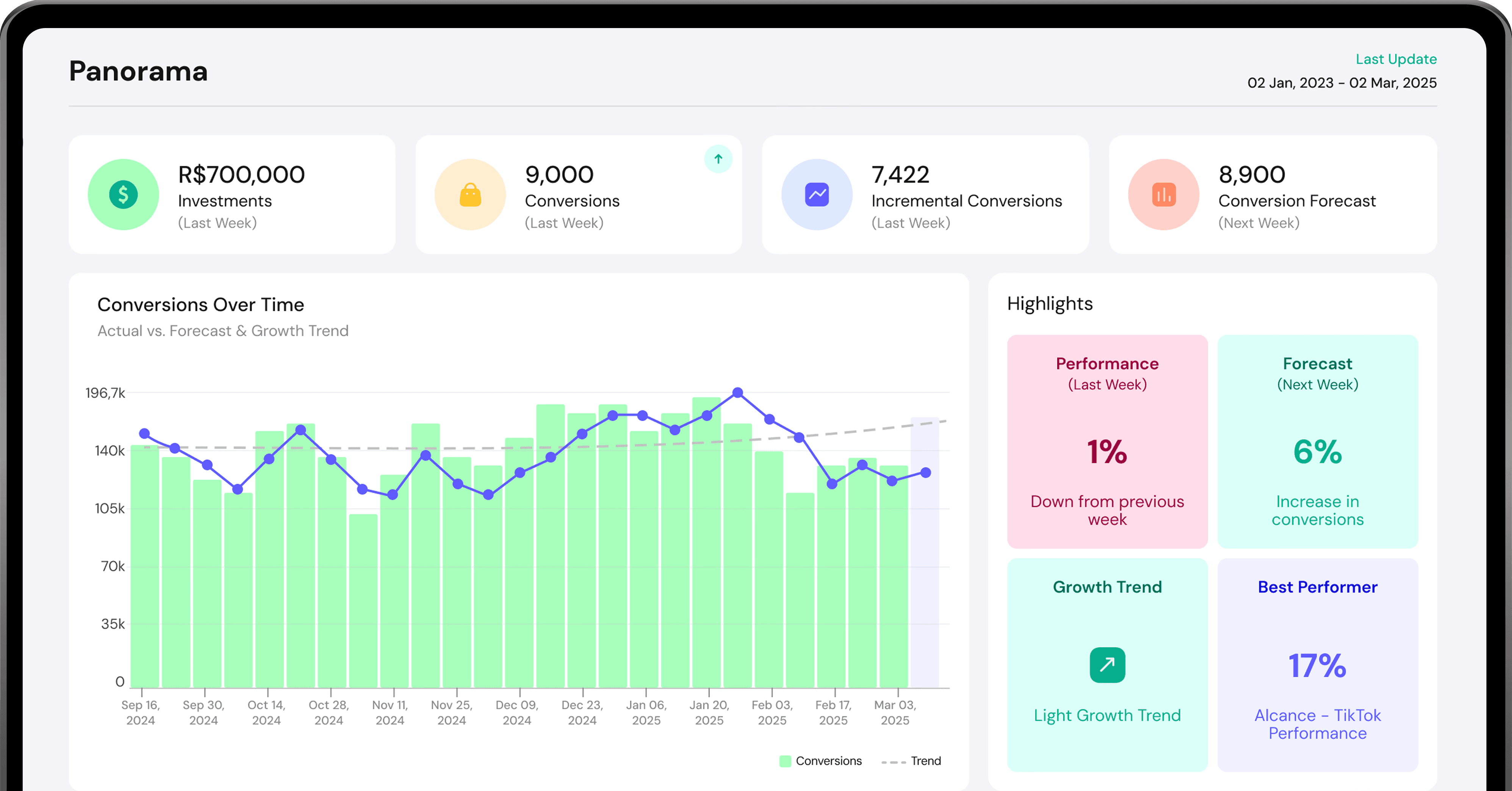The image size is (1512, 791).
Task: Click the orange bar chart Forecast icon
Action: click(1164, 194)
